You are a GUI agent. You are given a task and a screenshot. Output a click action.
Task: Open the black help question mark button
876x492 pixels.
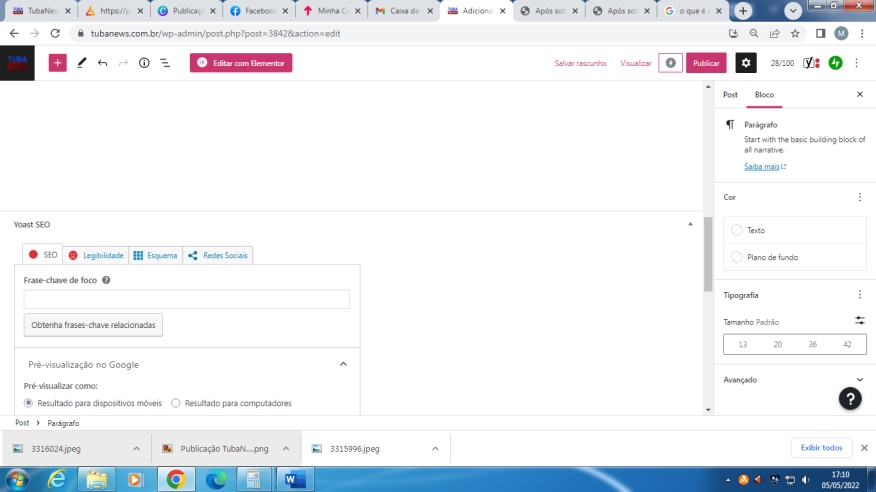[850, 398]
